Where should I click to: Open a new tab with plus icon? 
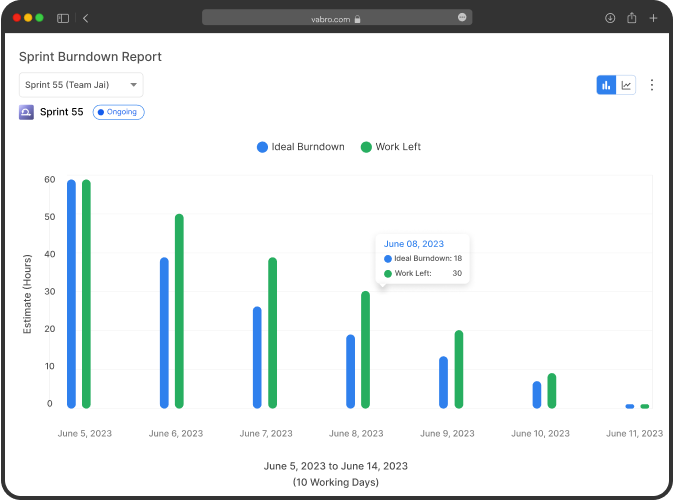653,18
